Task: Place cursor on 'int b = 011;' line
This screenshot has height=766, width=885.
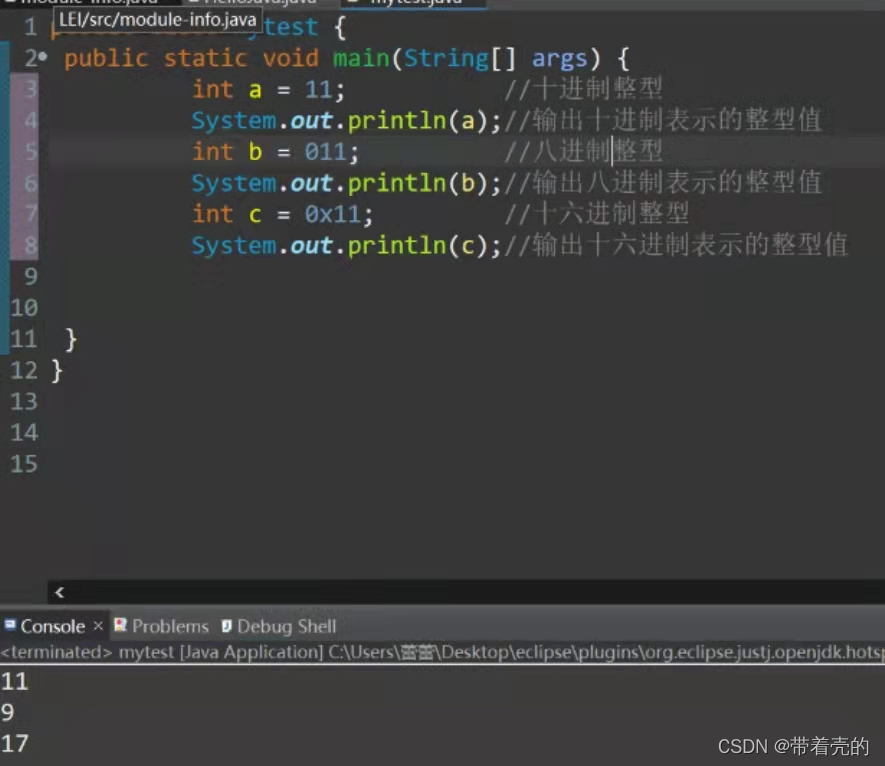Action: click(x=275, y=152)
